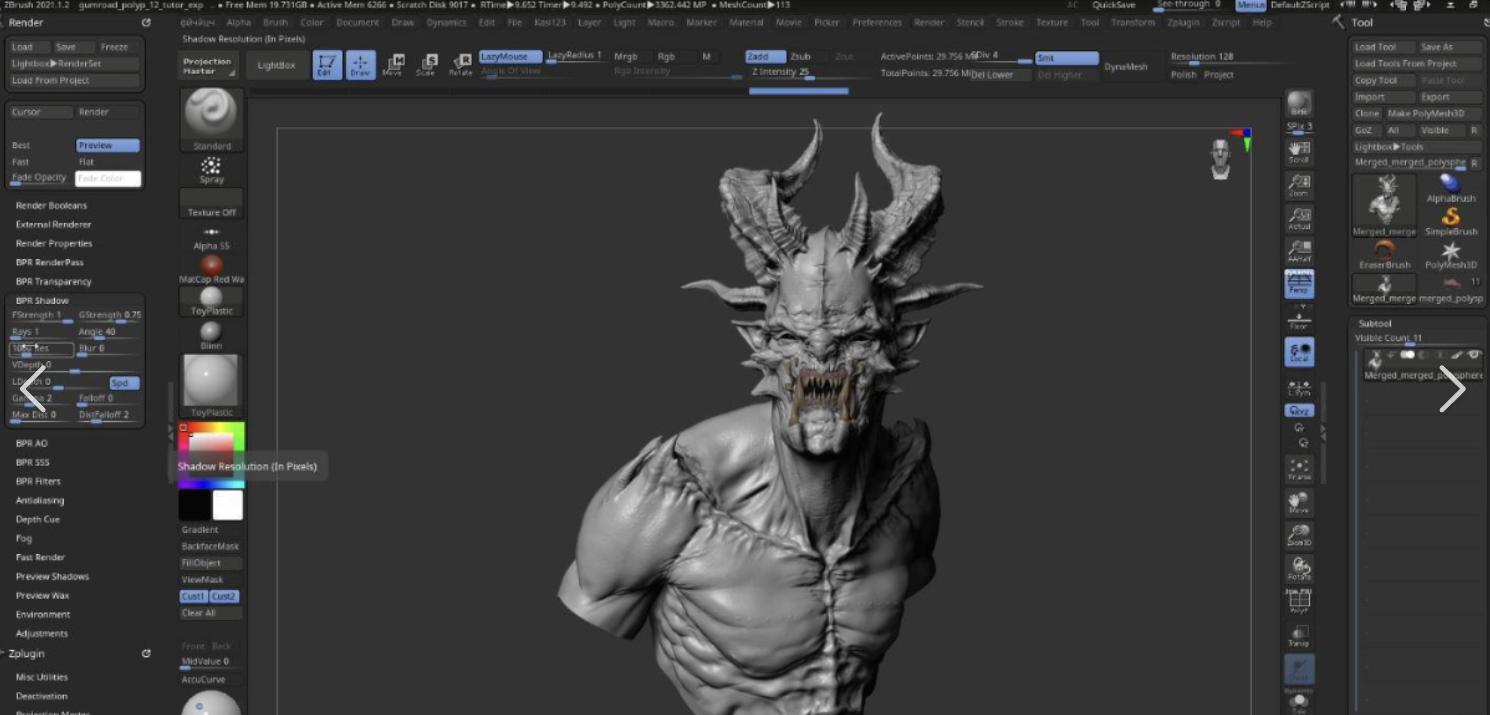This screenshot has height=715, width=1490.
Task: Collapse the BPR Shadow section
Action: (42, 300)
